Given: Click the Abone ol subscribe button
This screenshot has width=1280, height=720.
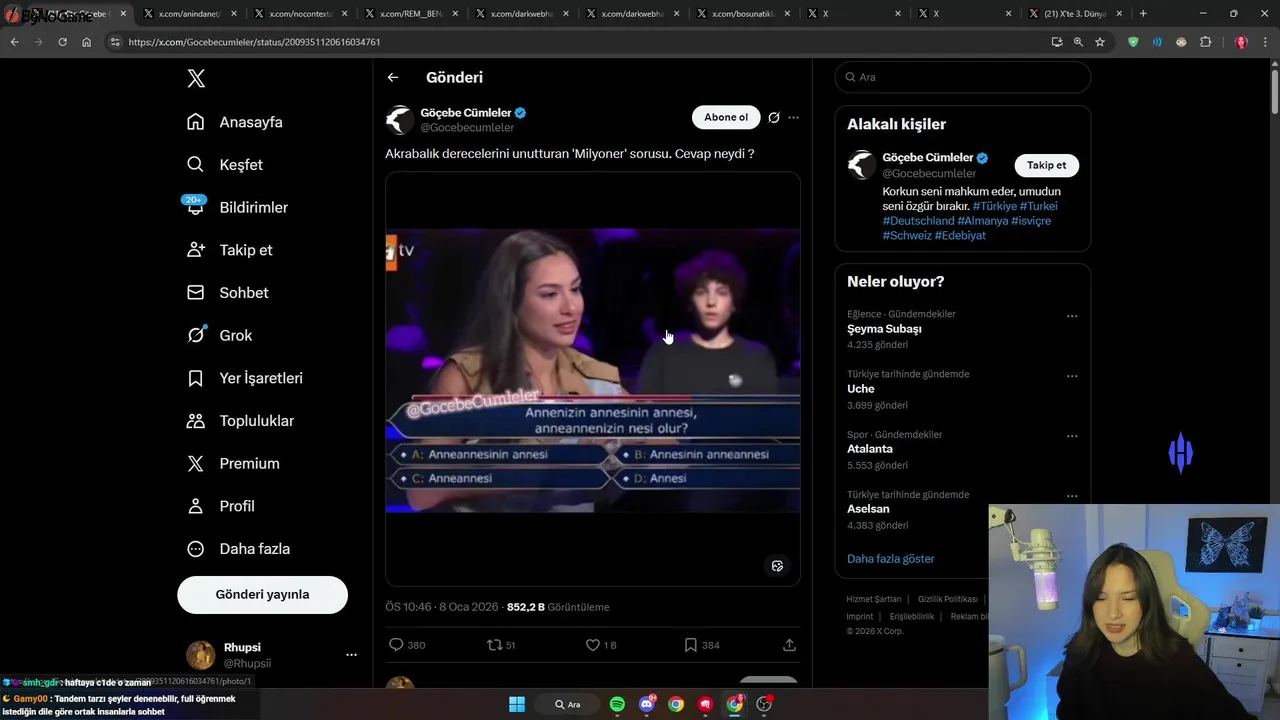Looking at the screenshot, I should [726, 118].
